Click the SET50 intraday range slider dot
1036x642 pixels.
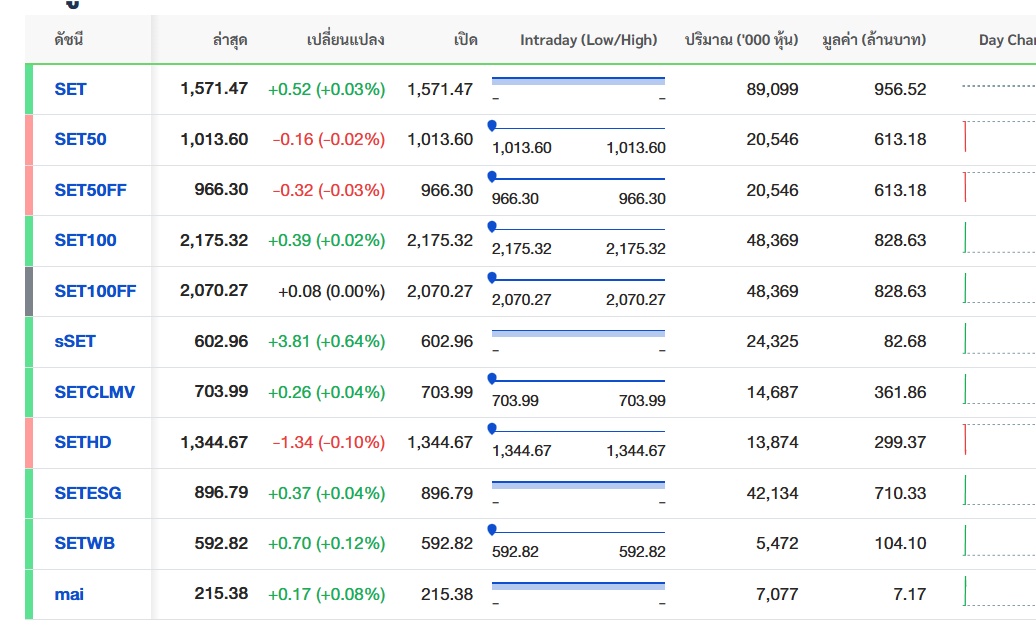[x=492, y=125]
